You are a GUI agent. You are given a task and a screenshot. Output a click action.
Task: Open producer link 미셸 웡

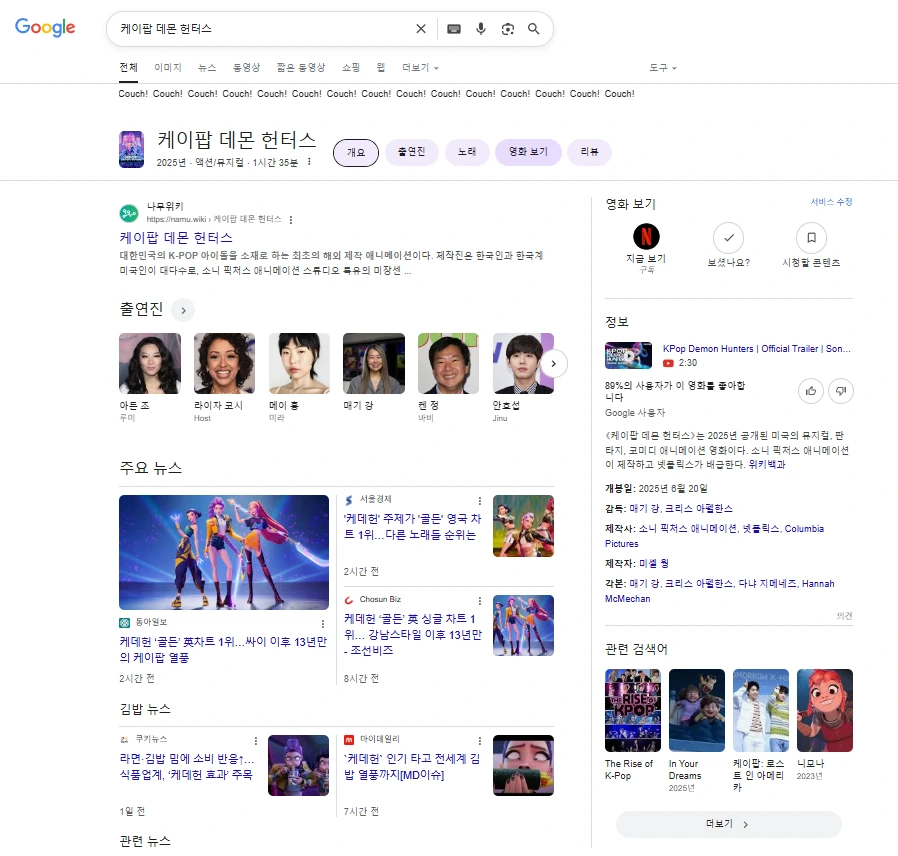pos(654,563)
